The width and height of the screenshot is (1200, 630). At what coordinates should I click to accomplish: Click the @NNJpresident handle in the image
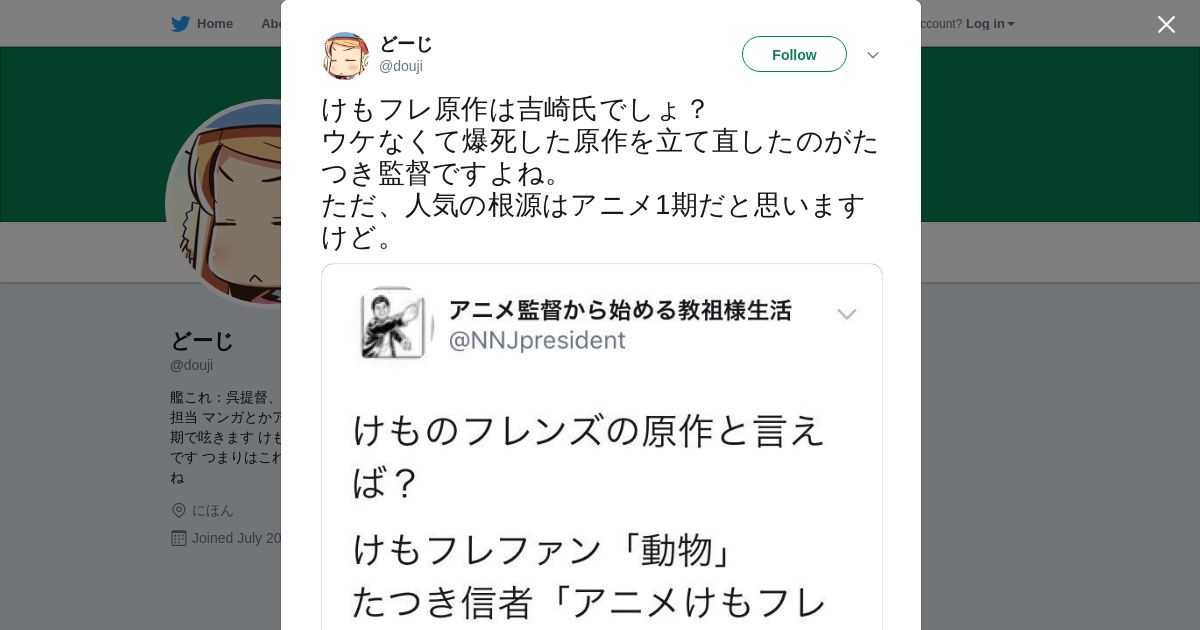537,341
